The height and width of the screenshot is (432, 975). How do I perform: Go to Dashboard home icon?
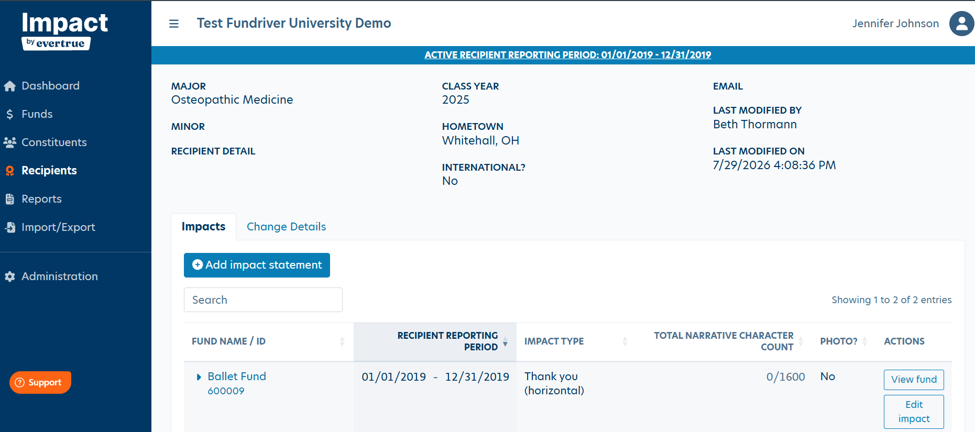[9, 86]
